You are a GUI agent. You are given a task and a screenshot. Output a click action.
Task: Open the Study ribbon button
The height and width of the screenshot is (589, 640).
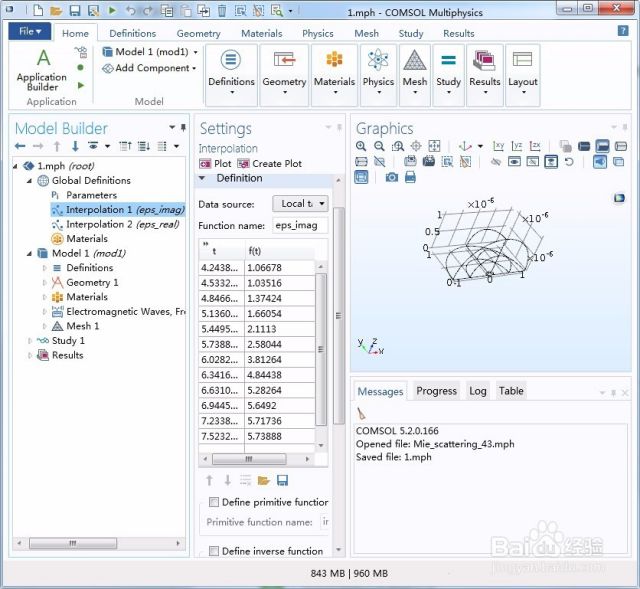click(x=448, y=75)
